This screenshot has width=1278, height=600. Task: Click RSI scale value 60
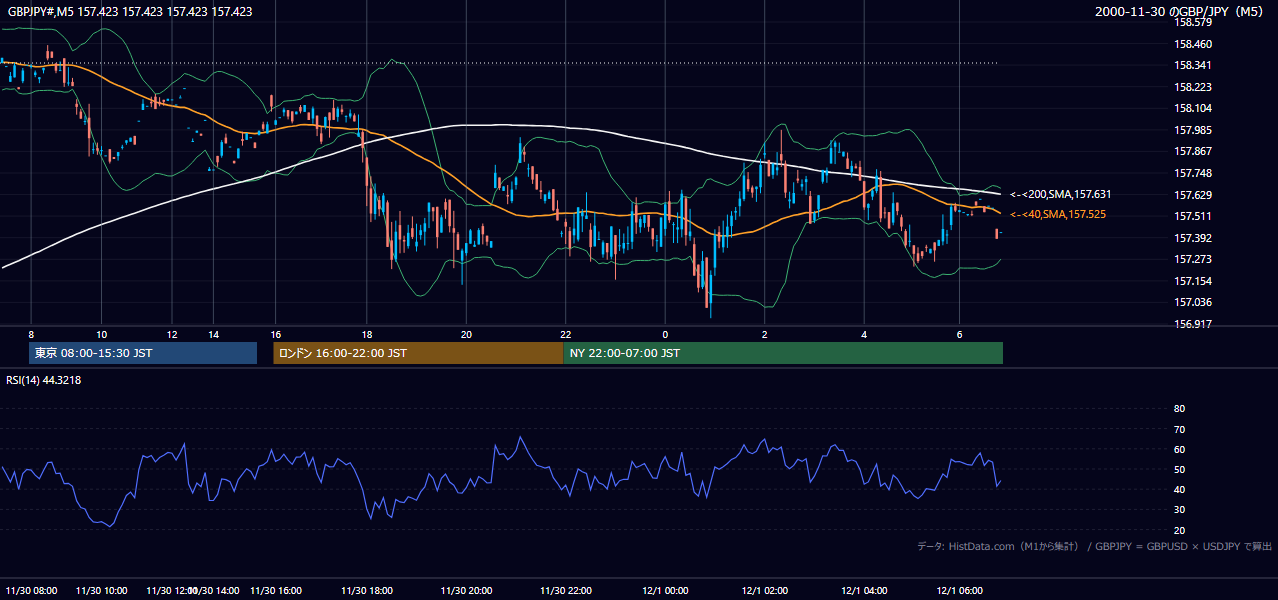coord(1179,449)
